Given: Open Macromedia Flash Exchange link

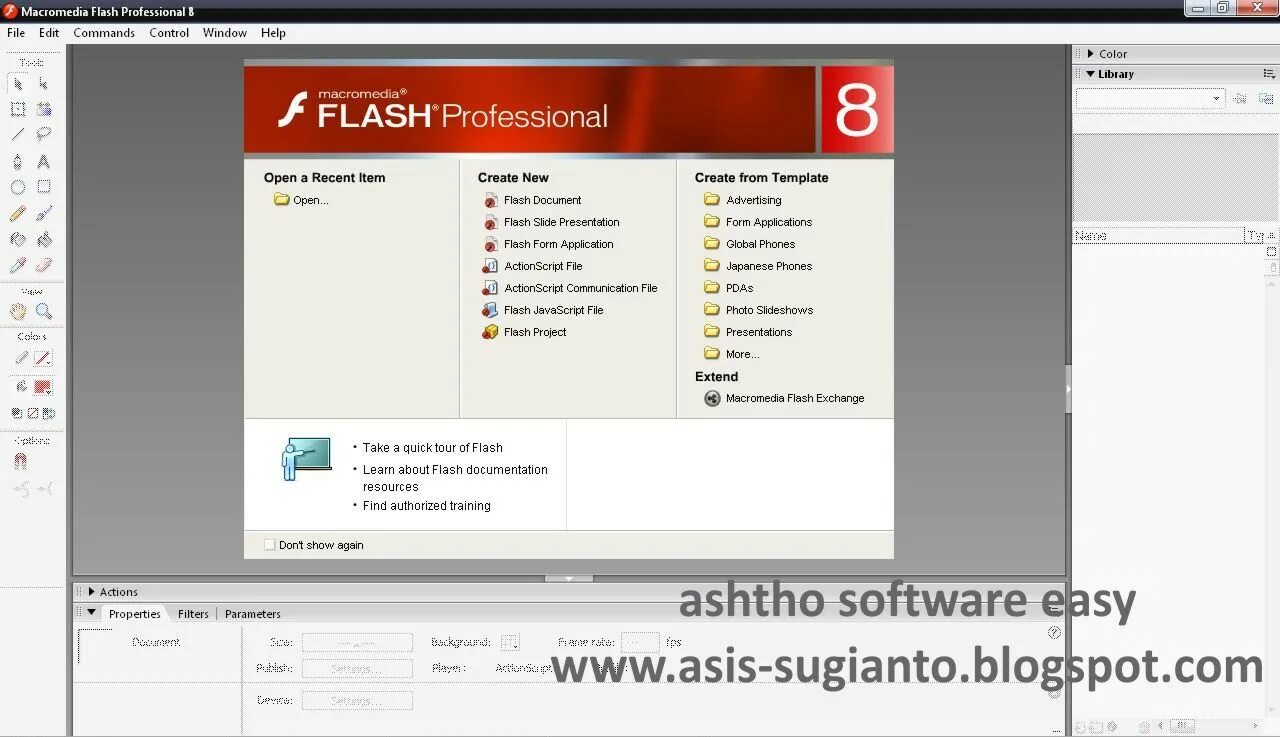Looking at the screenshot, I should [784, 398].
